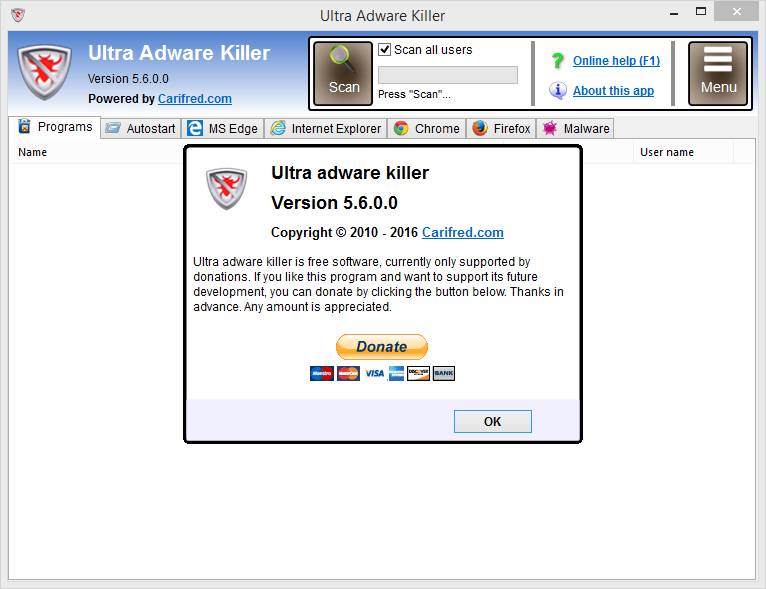
Task: Click the scan progress bar
Action: point(447,75)
